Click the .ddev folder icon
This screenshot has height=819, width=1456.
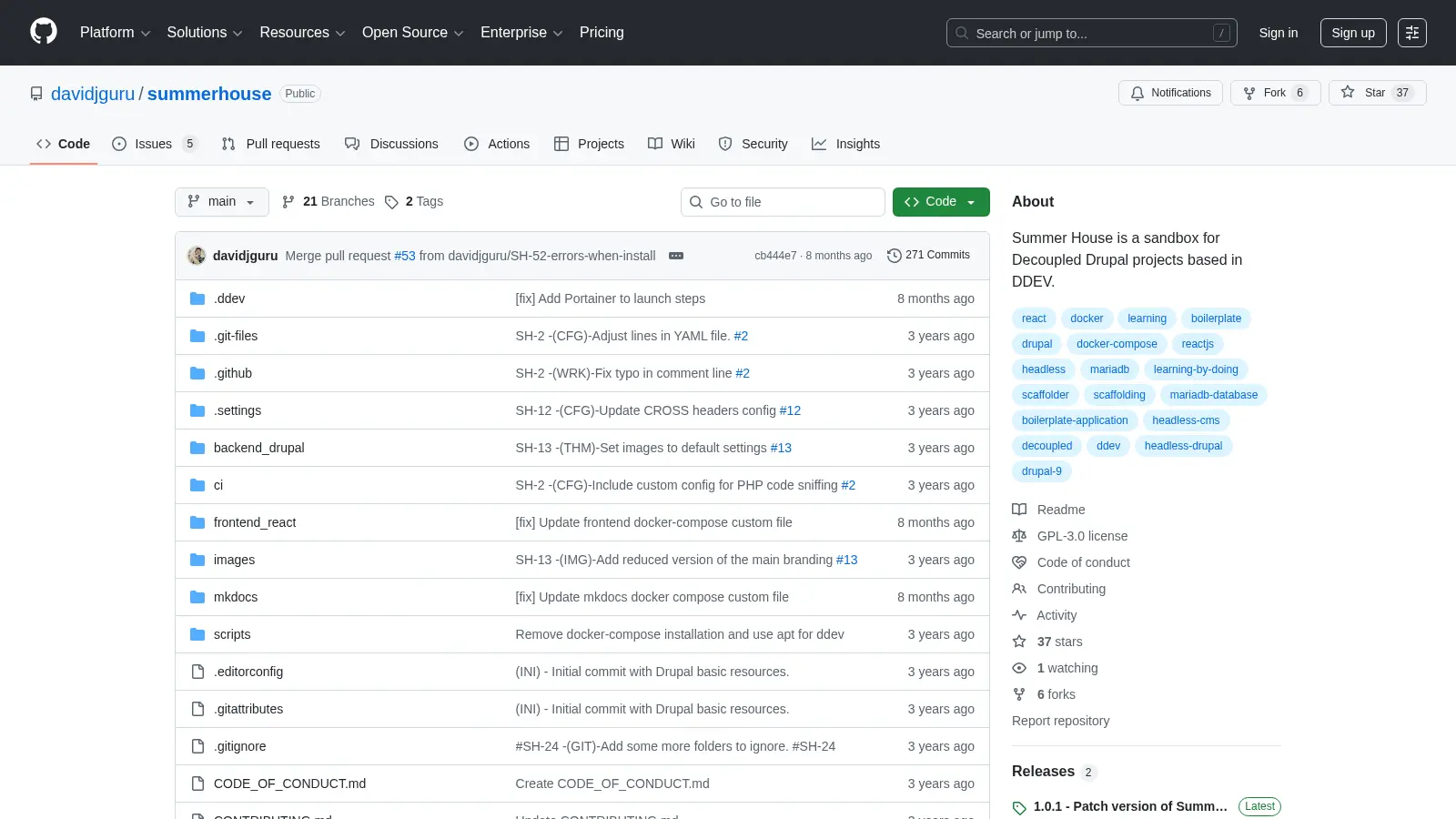pyautogui.click(x=197, y=298)
